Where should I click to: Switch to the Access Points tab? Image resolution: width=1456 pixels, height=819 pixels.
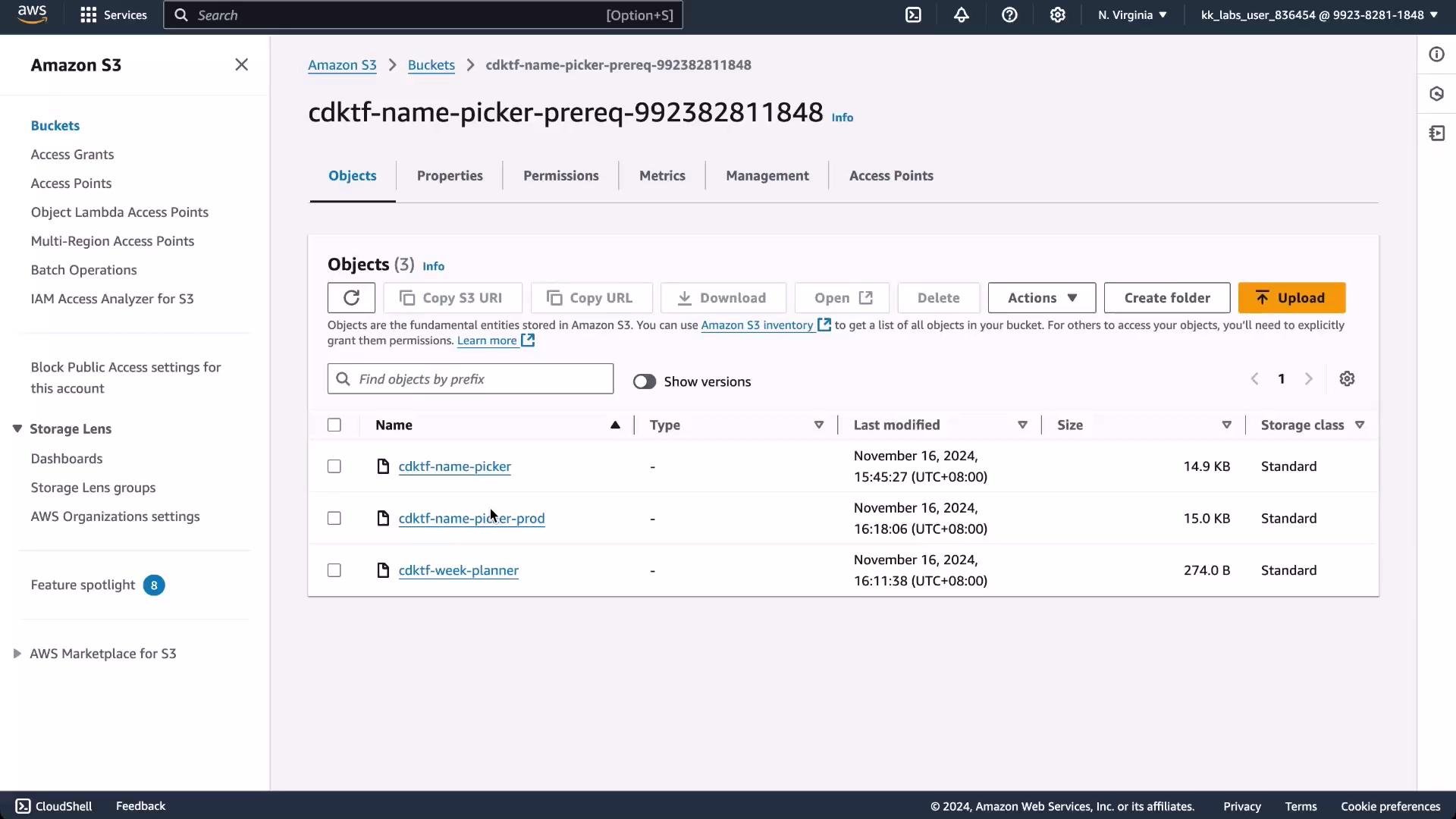(891, 176)
